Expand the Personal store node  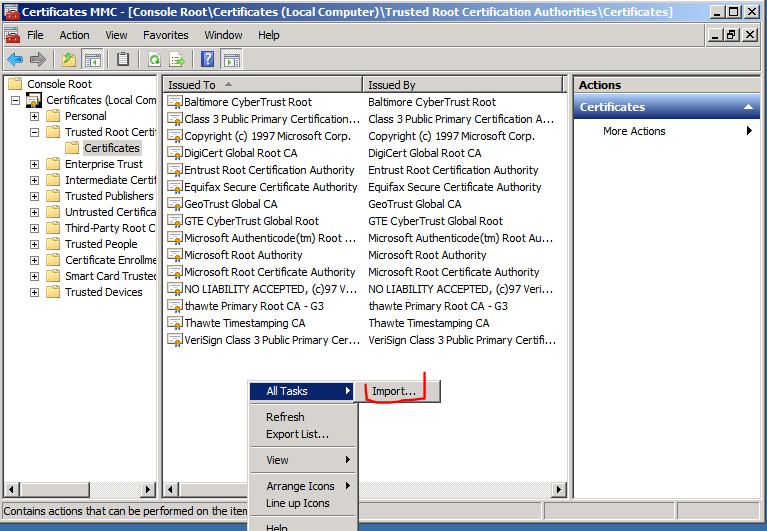(34, 116)
